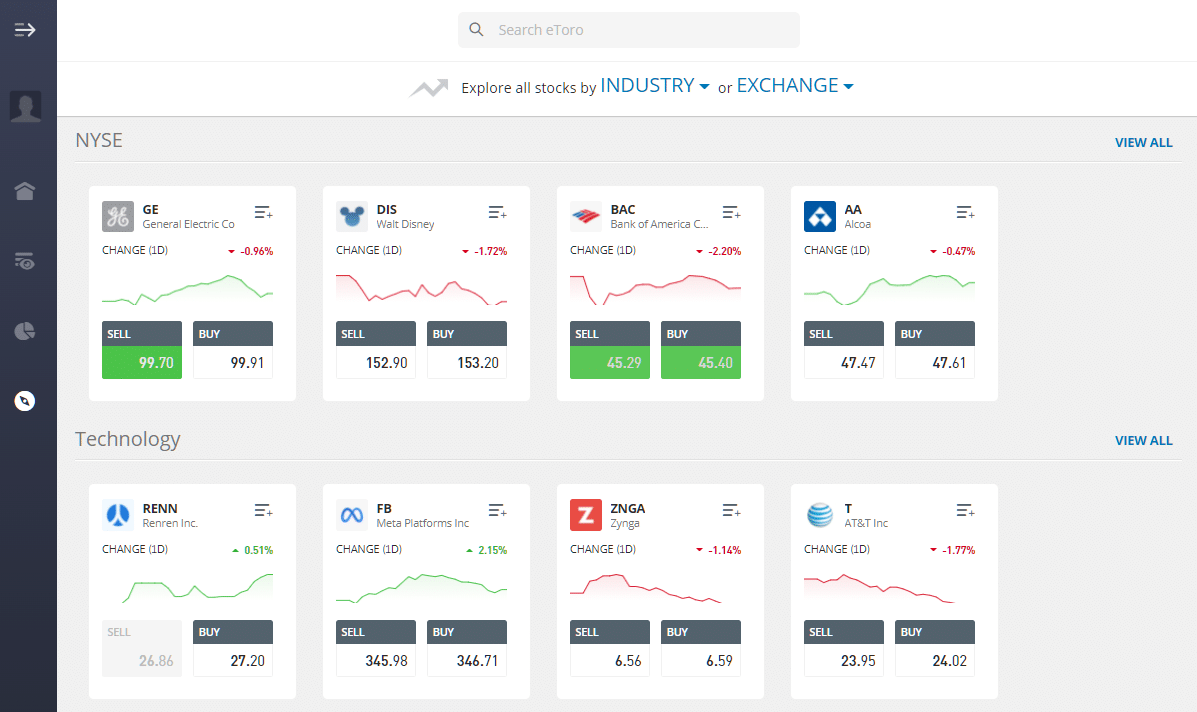Add AT&T to watchlist with list-plus icon

(x=966, y=510)
